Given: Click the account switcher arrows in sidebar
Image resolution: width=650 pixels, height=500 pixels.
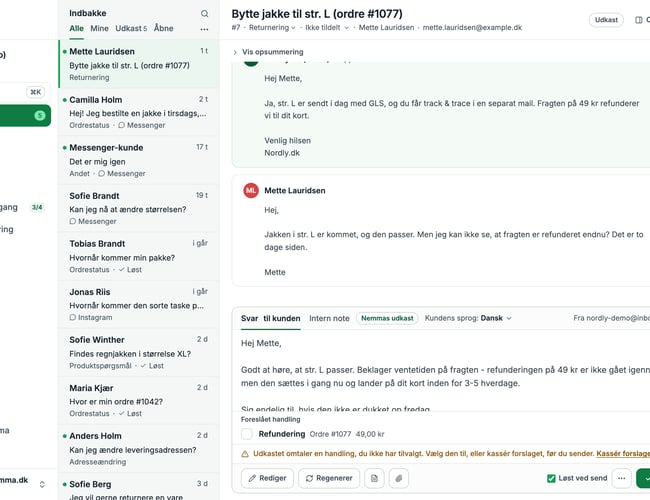Looking at the screenshot, I should [x=42, y=484].
